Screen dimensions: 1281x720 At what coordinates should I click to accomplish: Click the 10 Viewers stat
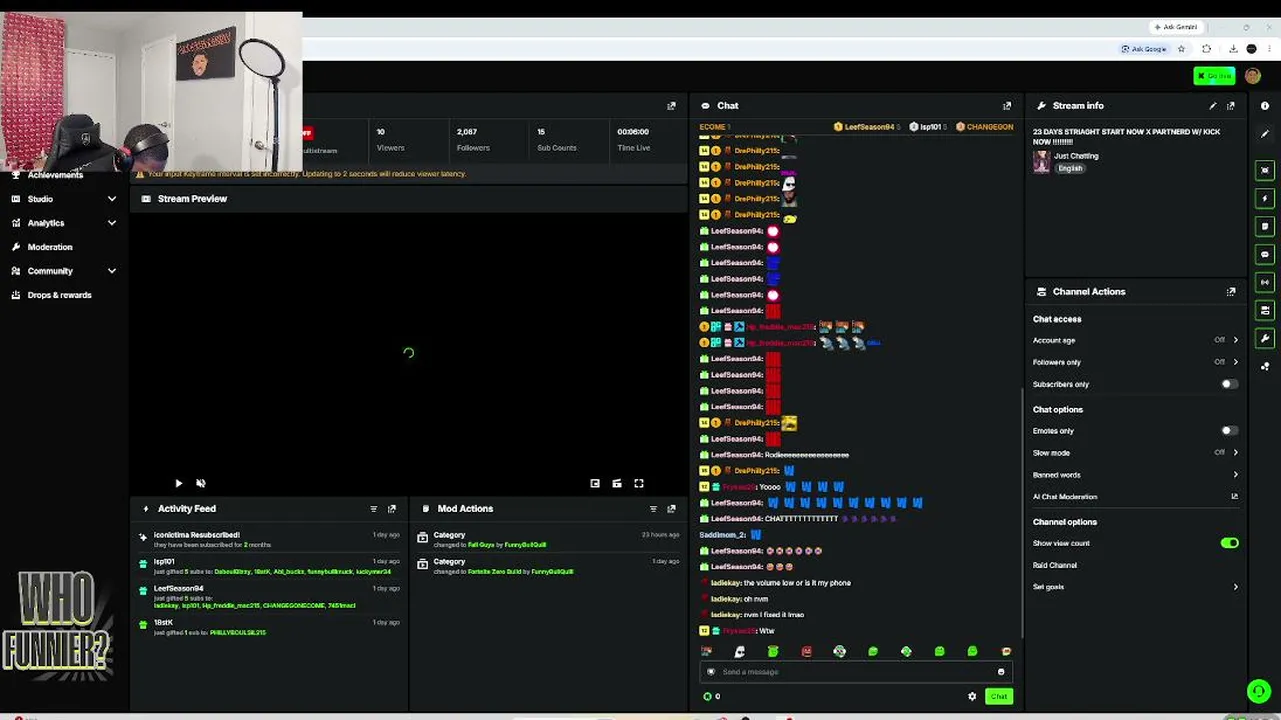pyautogui.click(x=390, y=139)
